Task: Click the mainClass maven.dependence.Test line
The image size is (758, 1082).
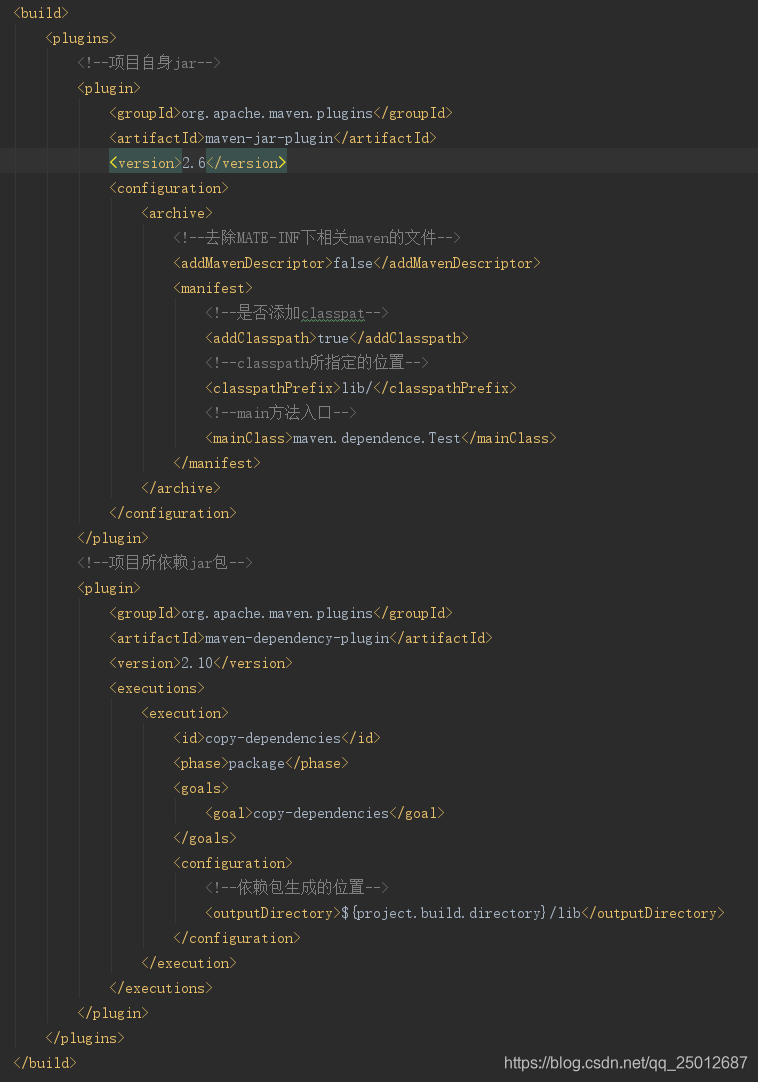Action: [381, 438]
